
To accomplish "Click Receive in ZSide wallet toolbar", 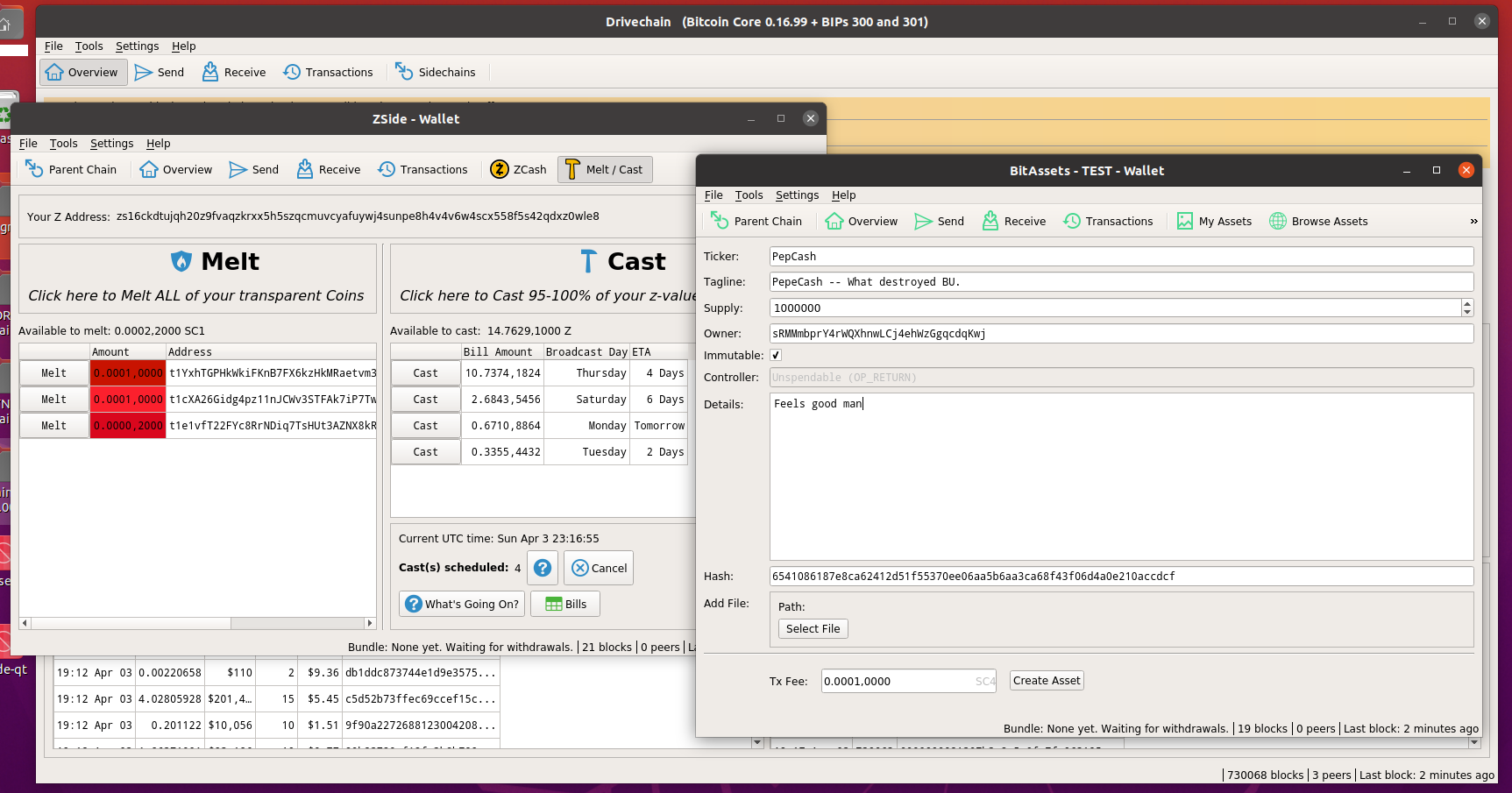I will pyautogui.click(x=329, y=169).
